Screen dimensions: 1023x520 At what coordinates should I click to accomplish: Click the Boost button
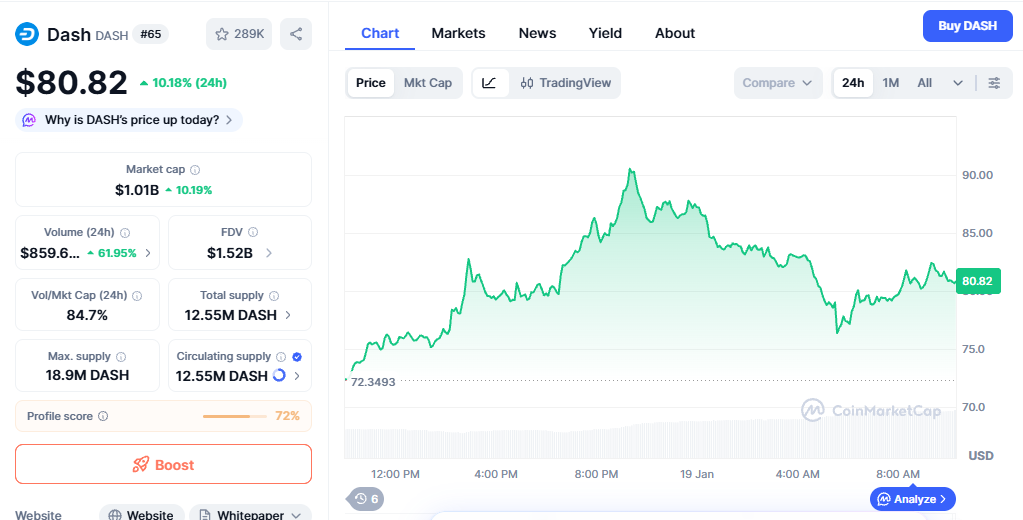pyautogui.click(x=163, y=465)
